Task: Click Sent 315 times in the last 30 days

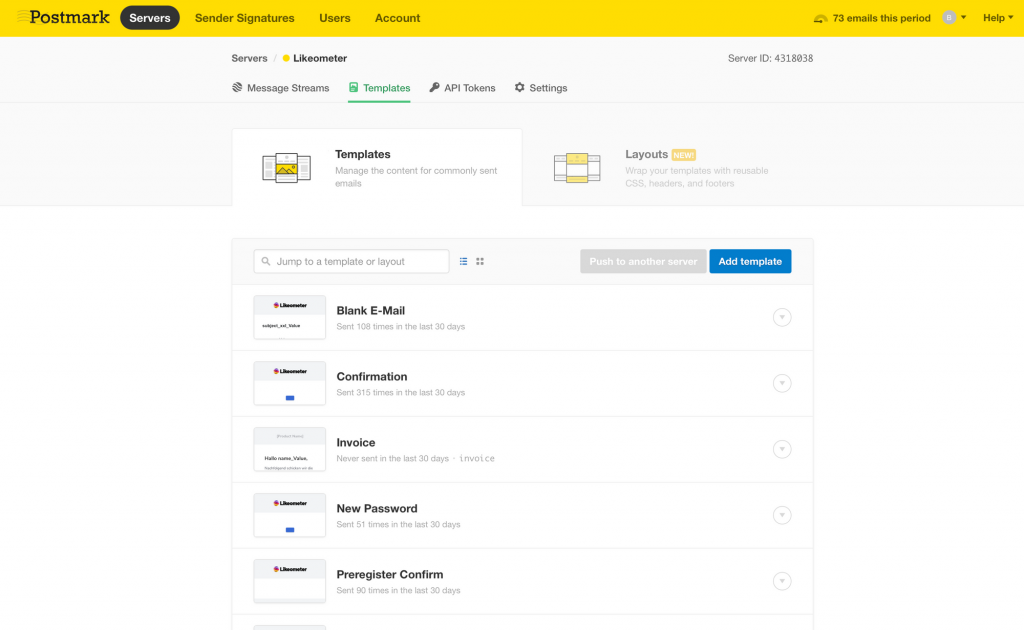Action: (x=400, y=392)
